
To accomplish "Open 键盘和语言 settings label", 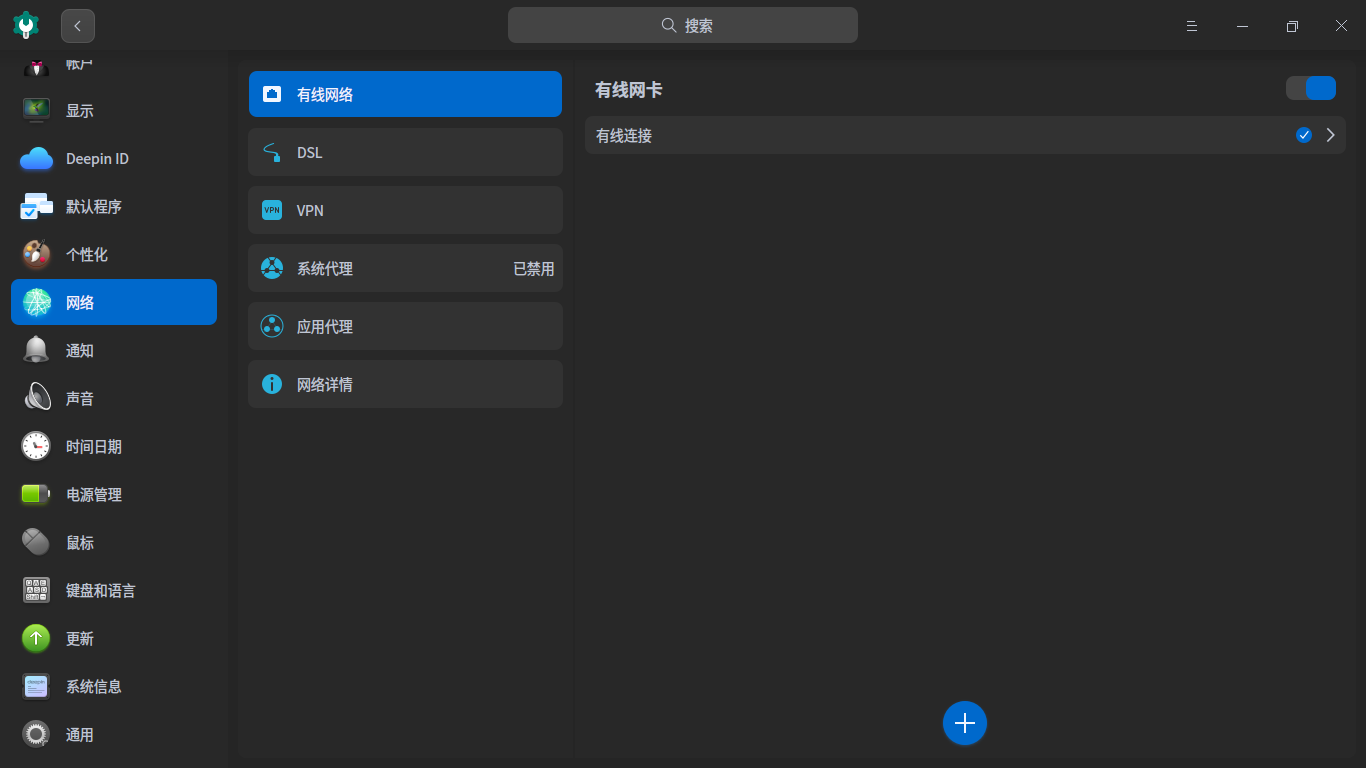I will click(x=101, y=591).
